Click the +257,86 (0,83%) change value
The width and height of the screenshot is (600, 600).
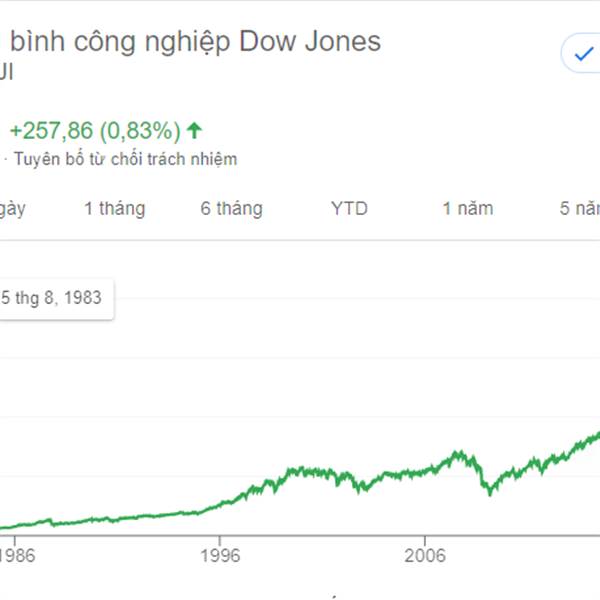(95, 130)
